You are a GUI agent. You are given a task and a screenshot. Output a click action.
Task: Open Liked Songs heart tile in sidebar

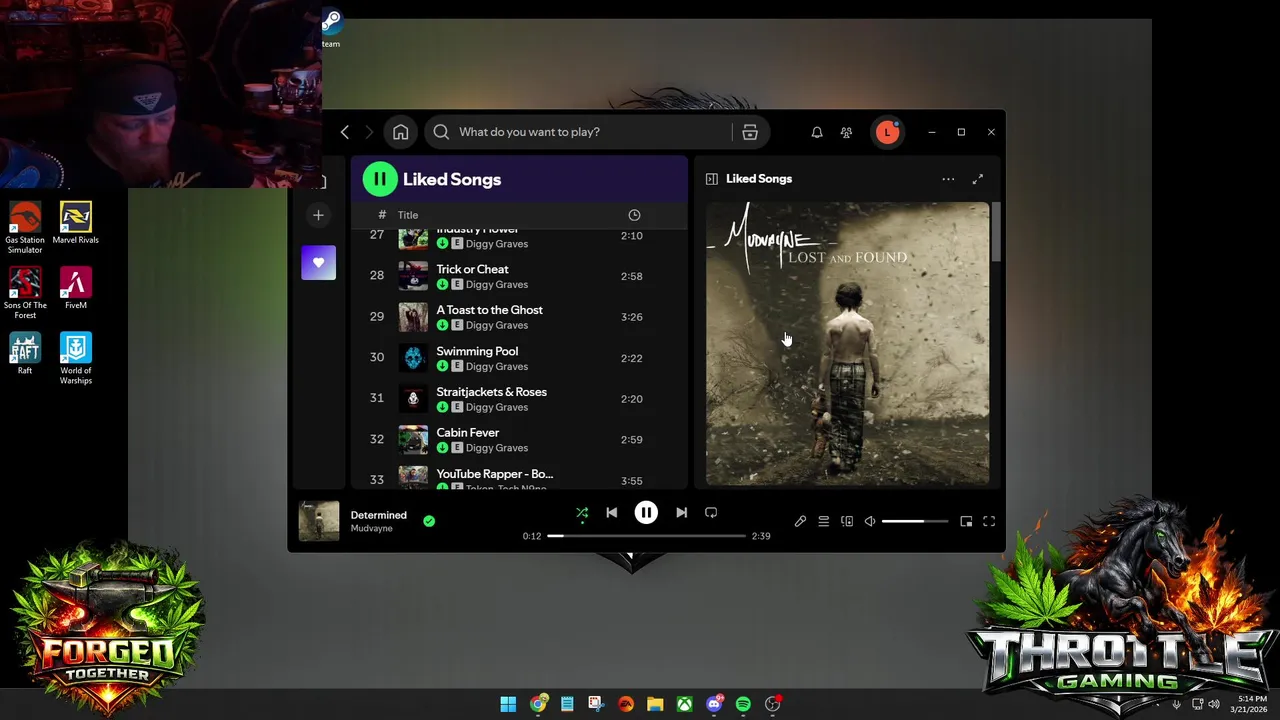318,263
